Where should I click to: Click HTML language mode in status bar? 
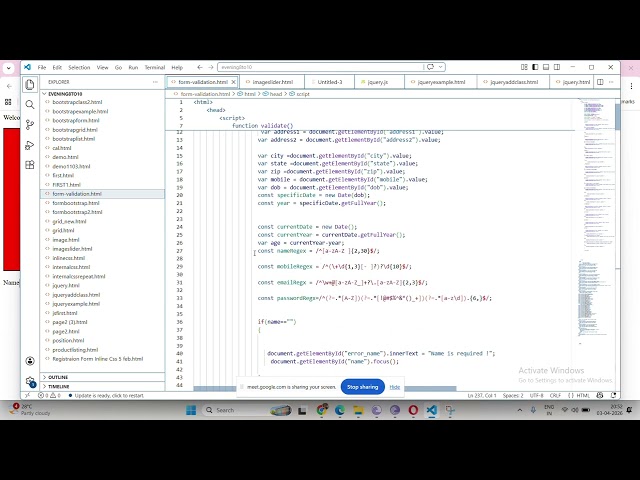click(580, 396)
